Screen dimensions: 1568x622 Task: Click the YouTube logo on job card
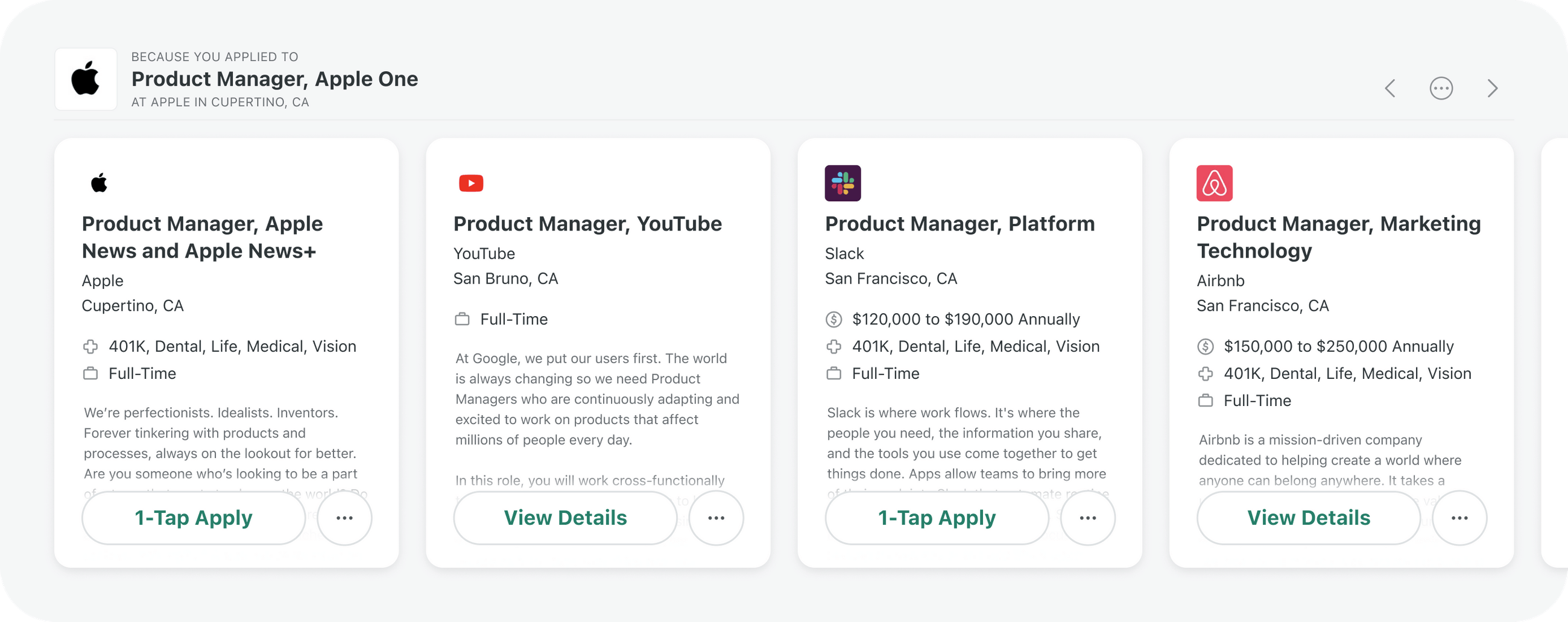pyautogui.click(x=470, y=183)
